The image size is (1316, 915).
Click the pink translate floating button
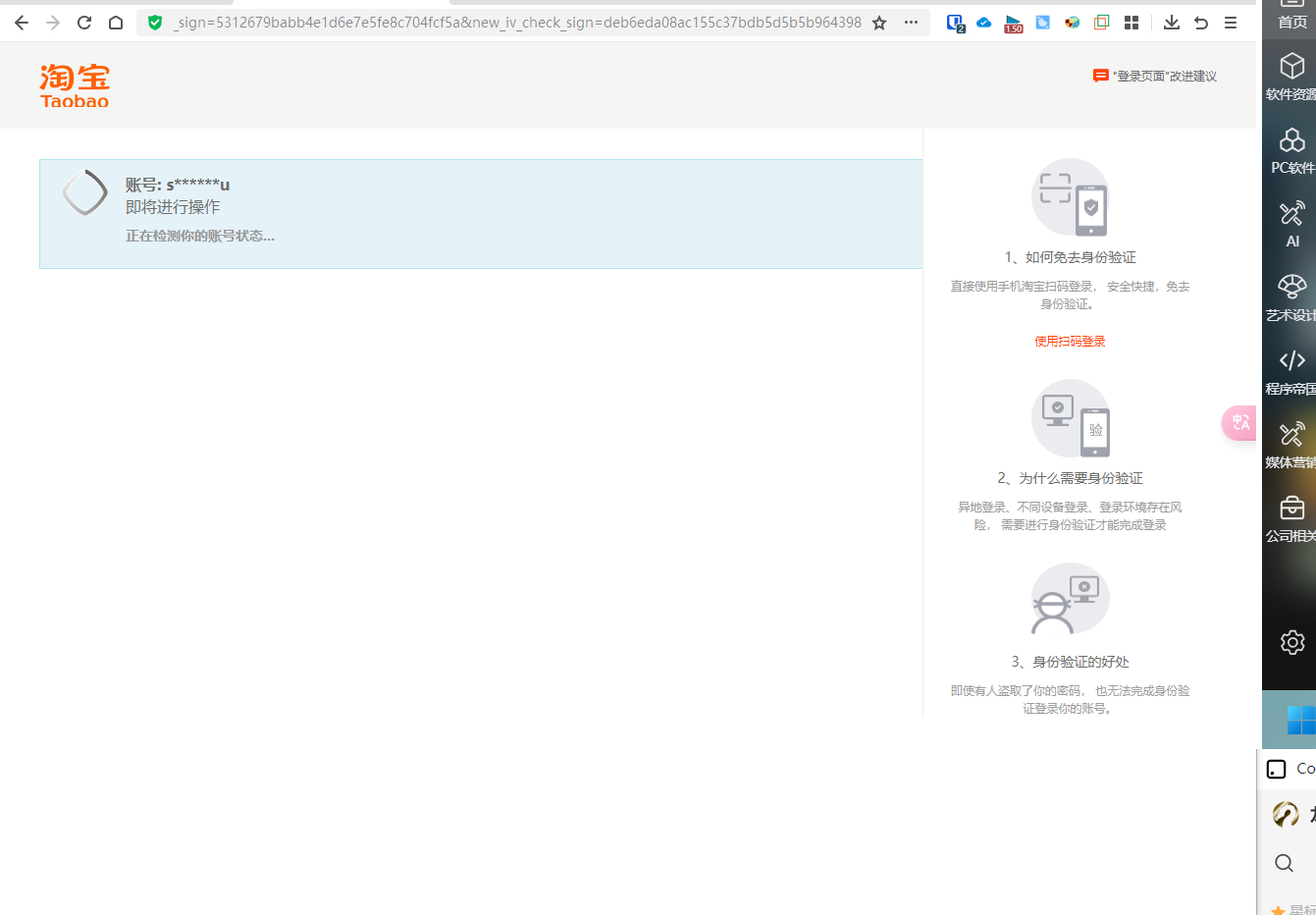(x=1239, y=423)
